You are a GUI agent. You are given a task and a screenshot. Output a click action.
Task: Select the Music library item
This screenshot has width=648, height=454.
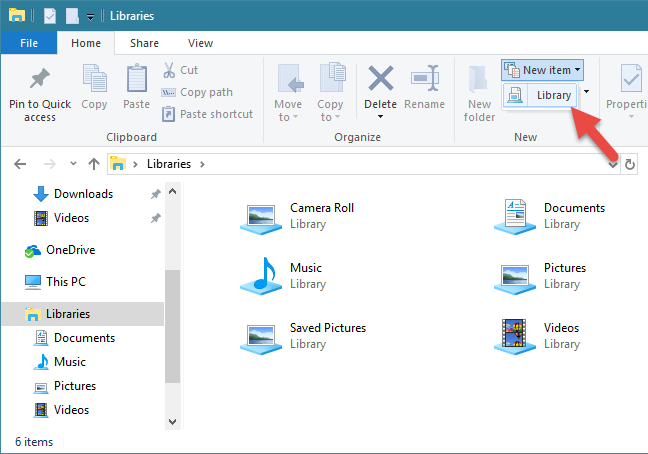[x=284, y=276]
